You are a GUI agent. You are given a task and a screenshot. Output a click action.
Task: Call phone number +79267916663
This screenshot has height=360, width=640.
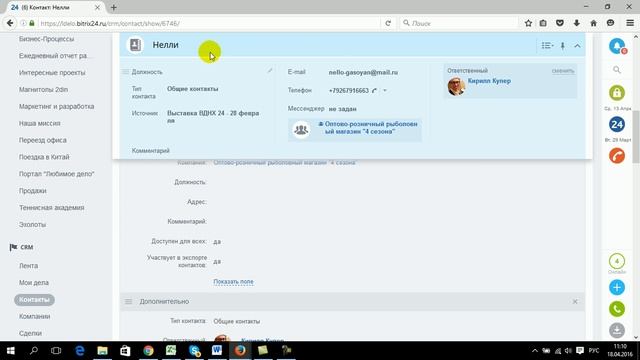click(349, 91)
